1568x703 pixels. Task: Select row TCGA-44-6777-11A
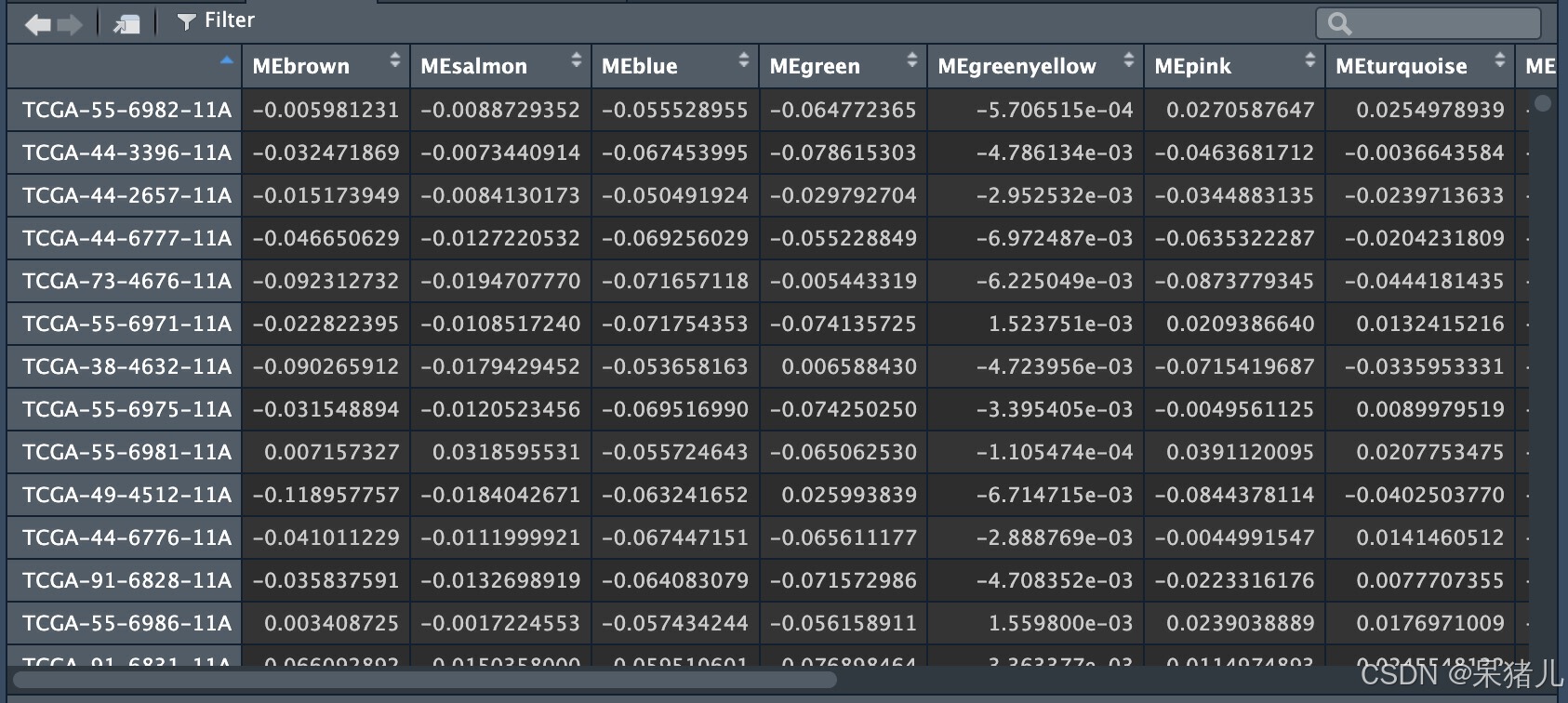[x=126, y=238]
